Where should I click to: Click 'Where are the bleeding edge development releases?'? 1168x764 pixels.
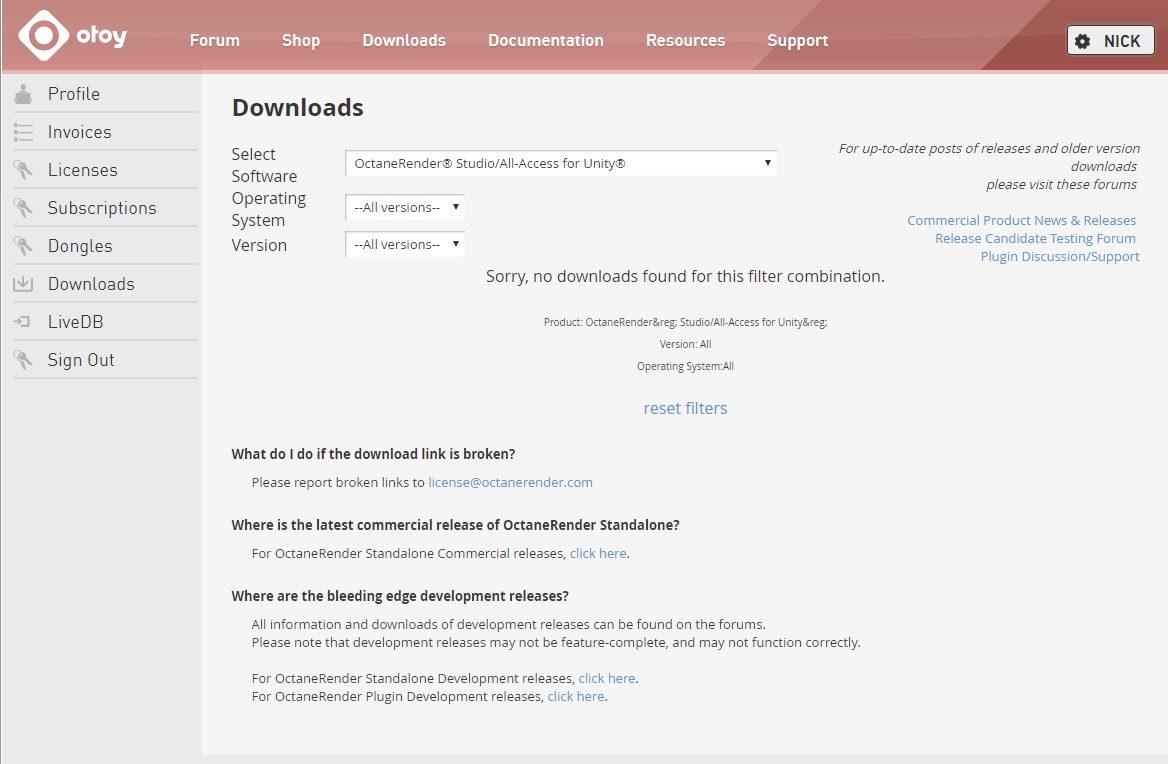(x=400, y=596)
